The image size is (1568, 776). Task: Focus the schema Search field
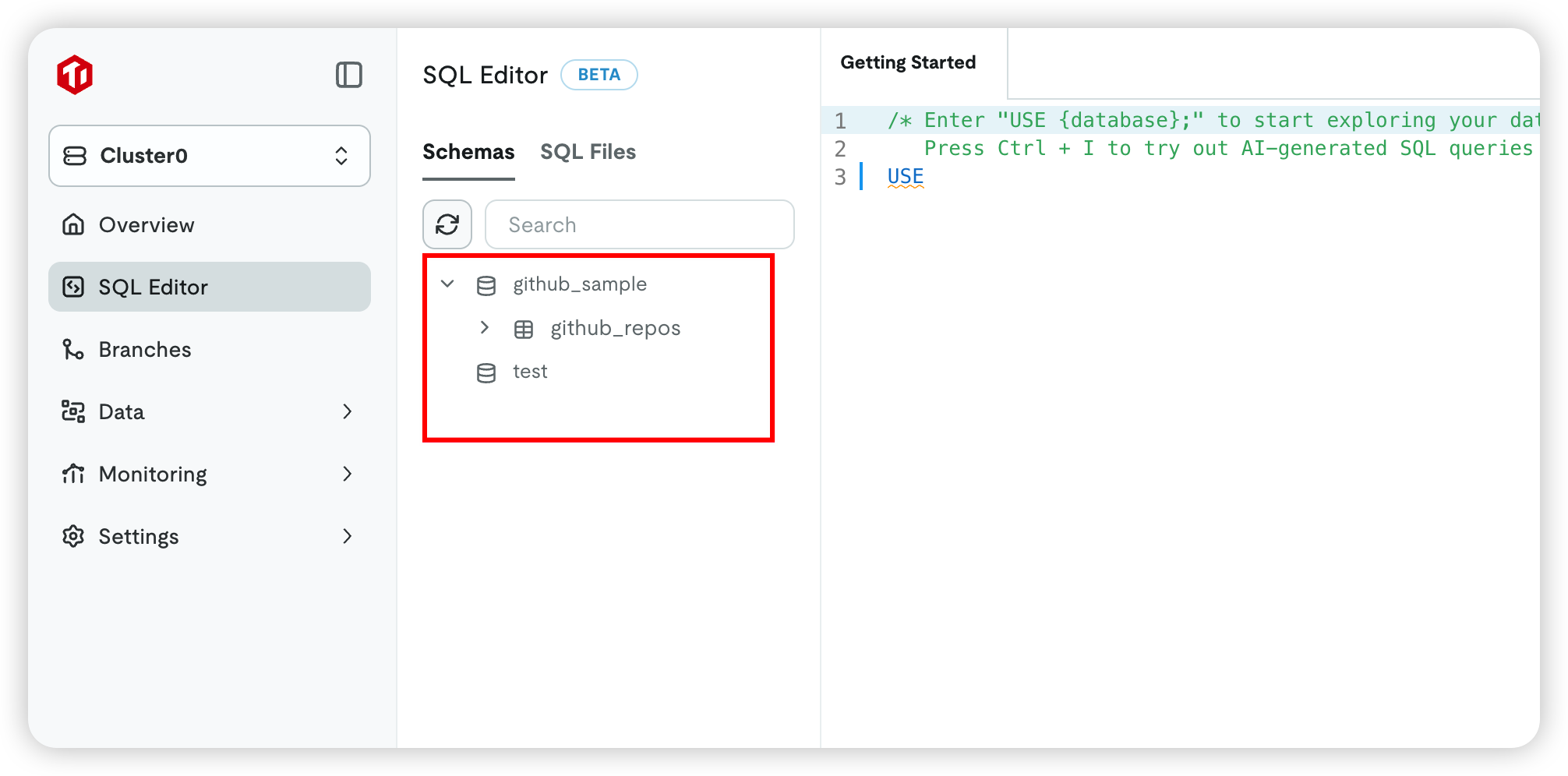(x=639, y=224)
